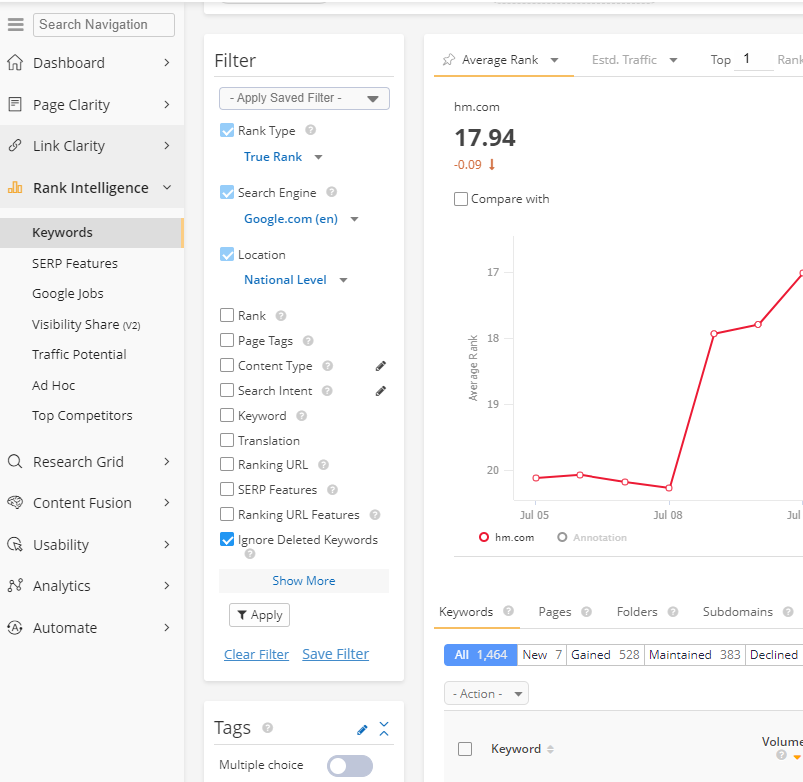Check the SERP Features filter checkbox
Image resolution: width=803 pixels, height=782 pixels.
pyautogui.click(x=227, y=490)
